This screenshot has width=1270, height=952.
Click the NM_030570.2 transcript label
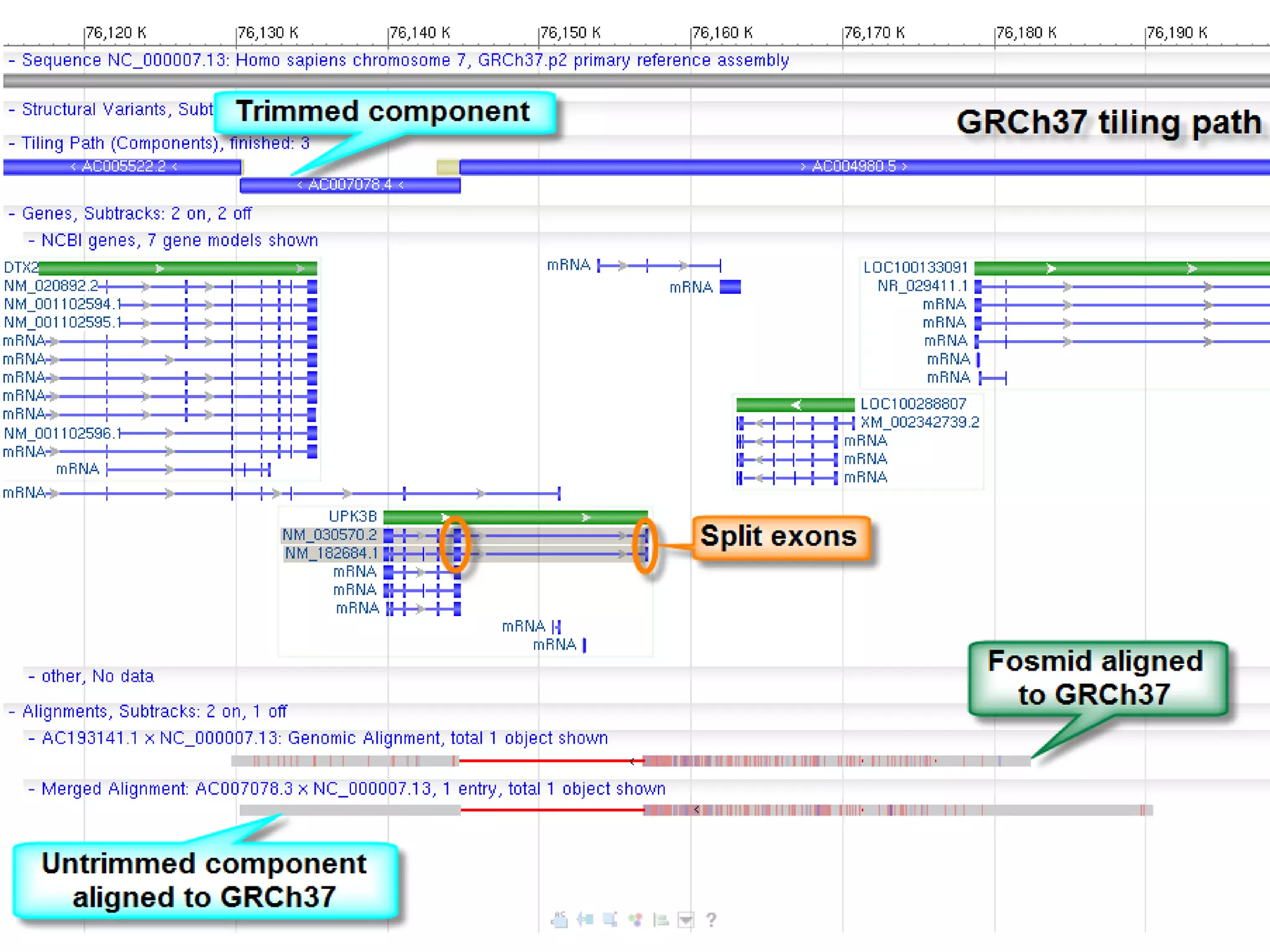[329, 535]
